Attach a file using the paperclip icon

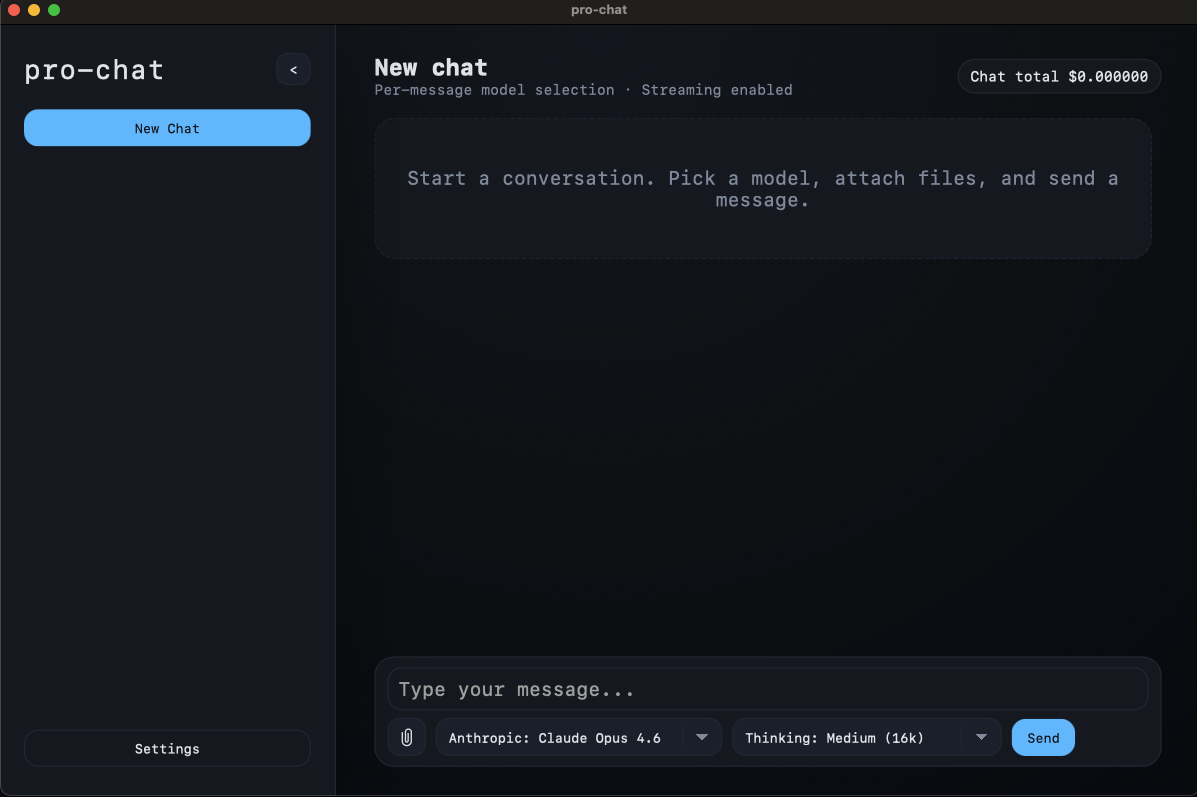pyautogui.click(x=407, y=737)
